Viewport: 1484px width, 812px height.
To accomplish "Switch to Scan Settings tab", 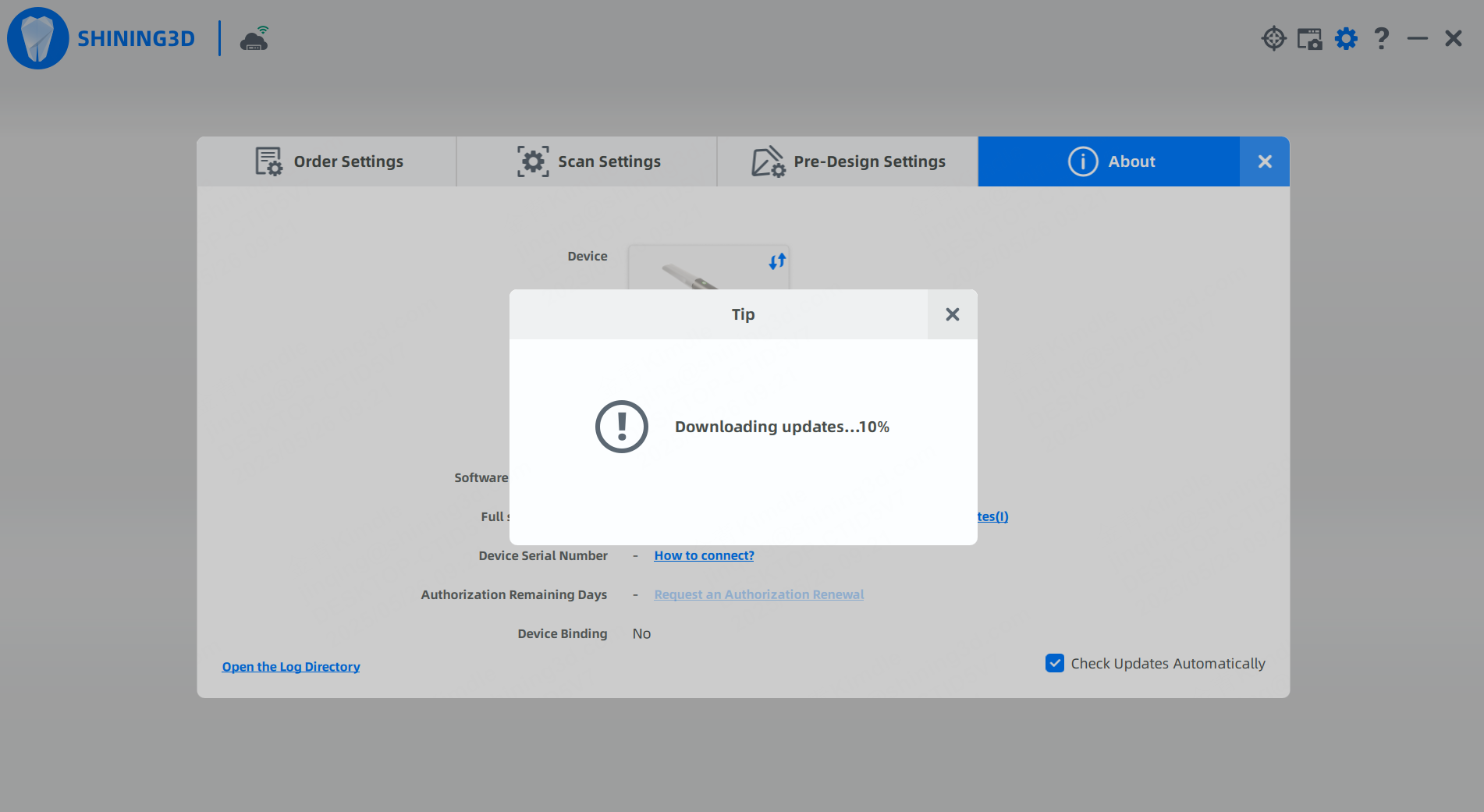I will click(587, 161).
